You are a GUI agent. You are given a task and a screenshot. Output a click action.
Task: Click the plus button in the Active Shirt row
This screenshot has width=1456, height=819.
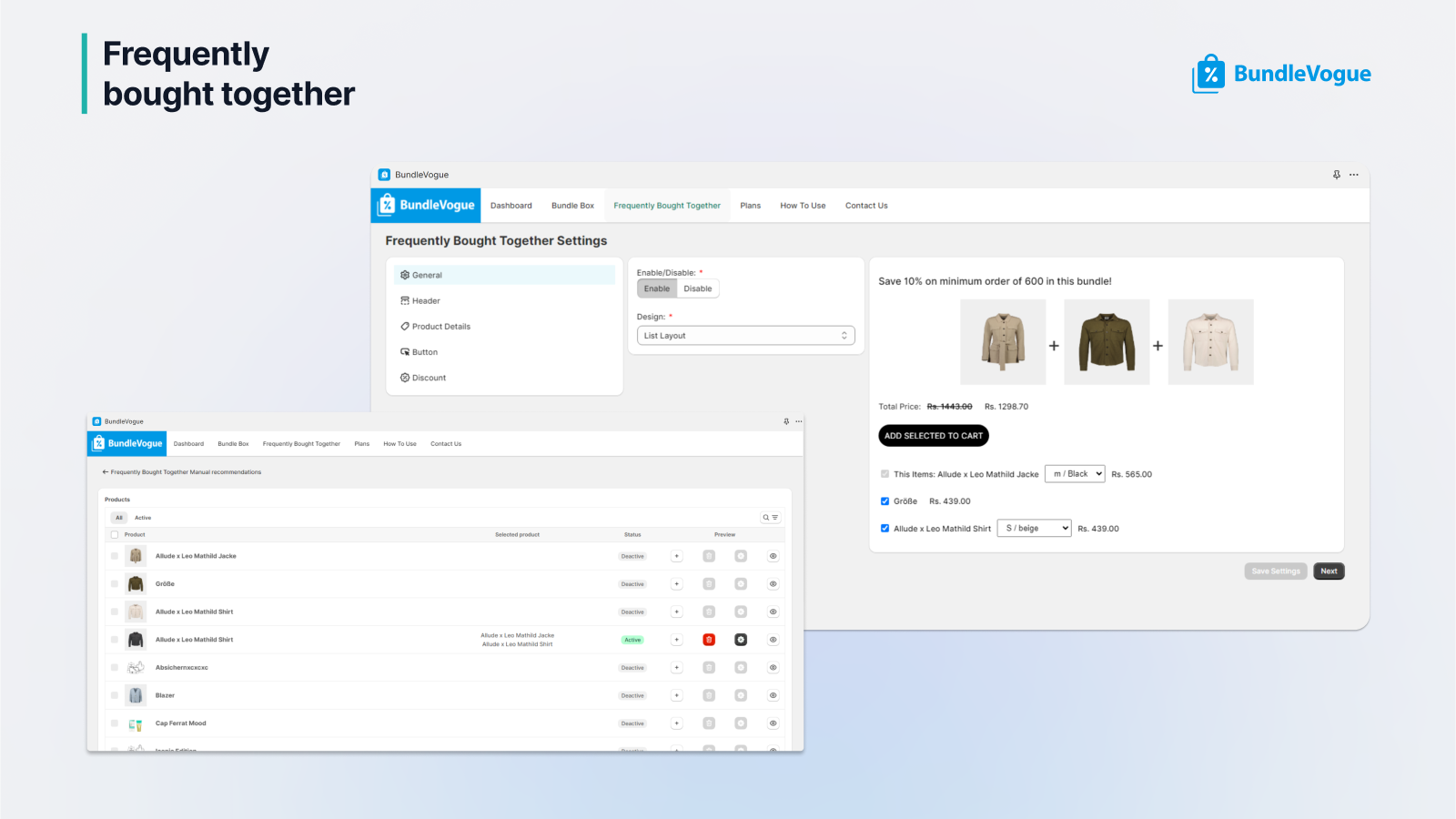point(676,640)
